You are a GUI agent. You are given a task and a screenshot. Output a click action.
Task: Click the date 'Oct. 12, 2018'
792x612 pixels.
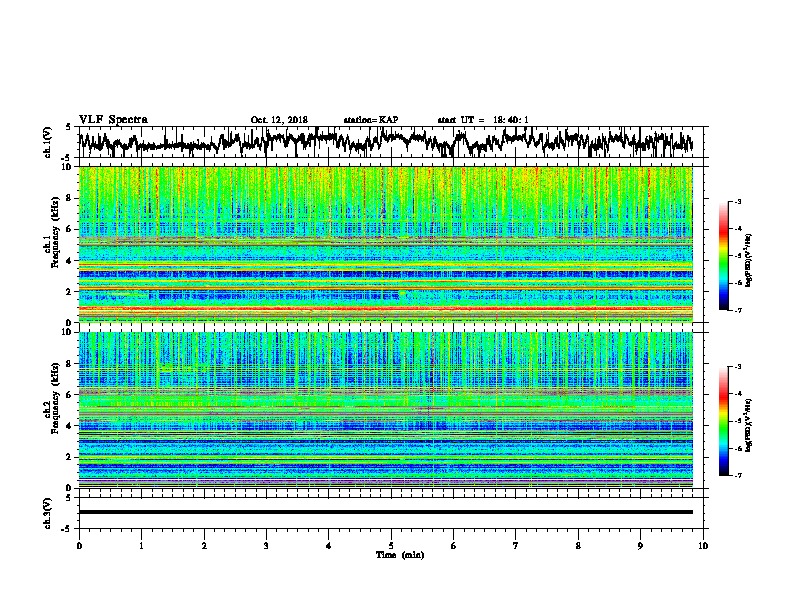pos(279,120)
